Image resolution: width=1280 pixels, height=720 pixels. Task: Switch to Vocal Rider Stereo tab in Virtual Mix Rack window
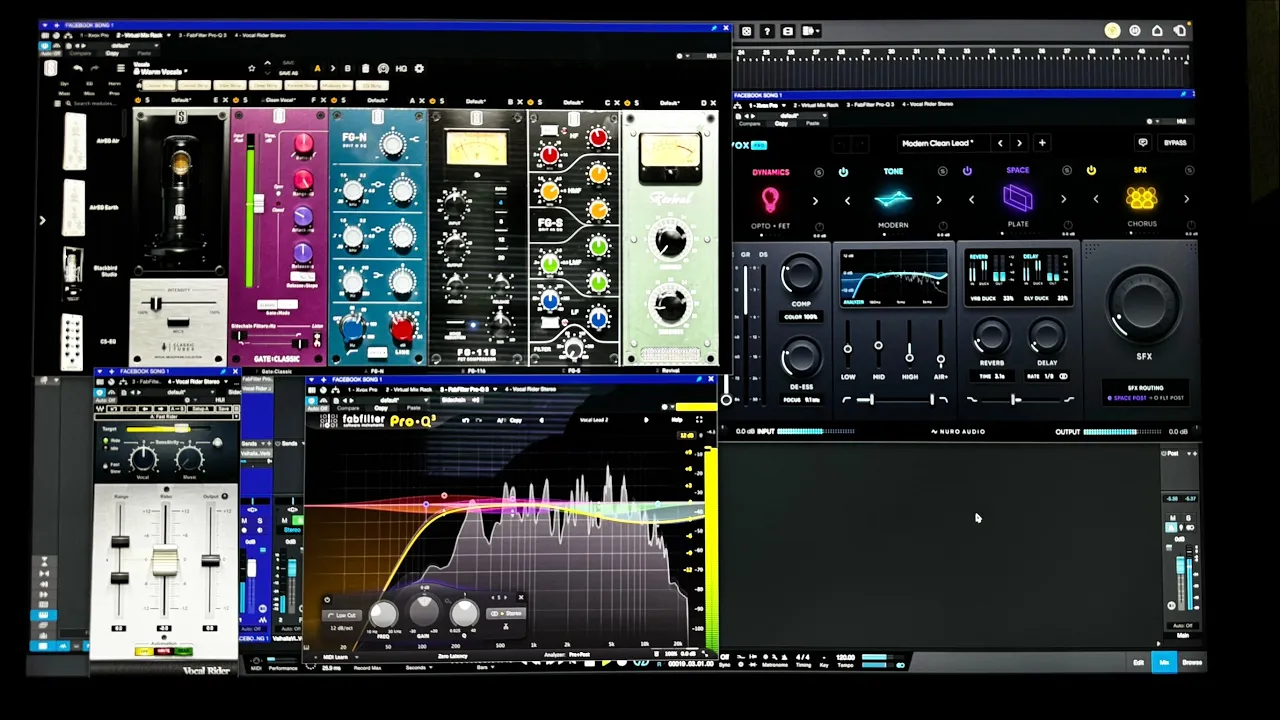point(260,35)
